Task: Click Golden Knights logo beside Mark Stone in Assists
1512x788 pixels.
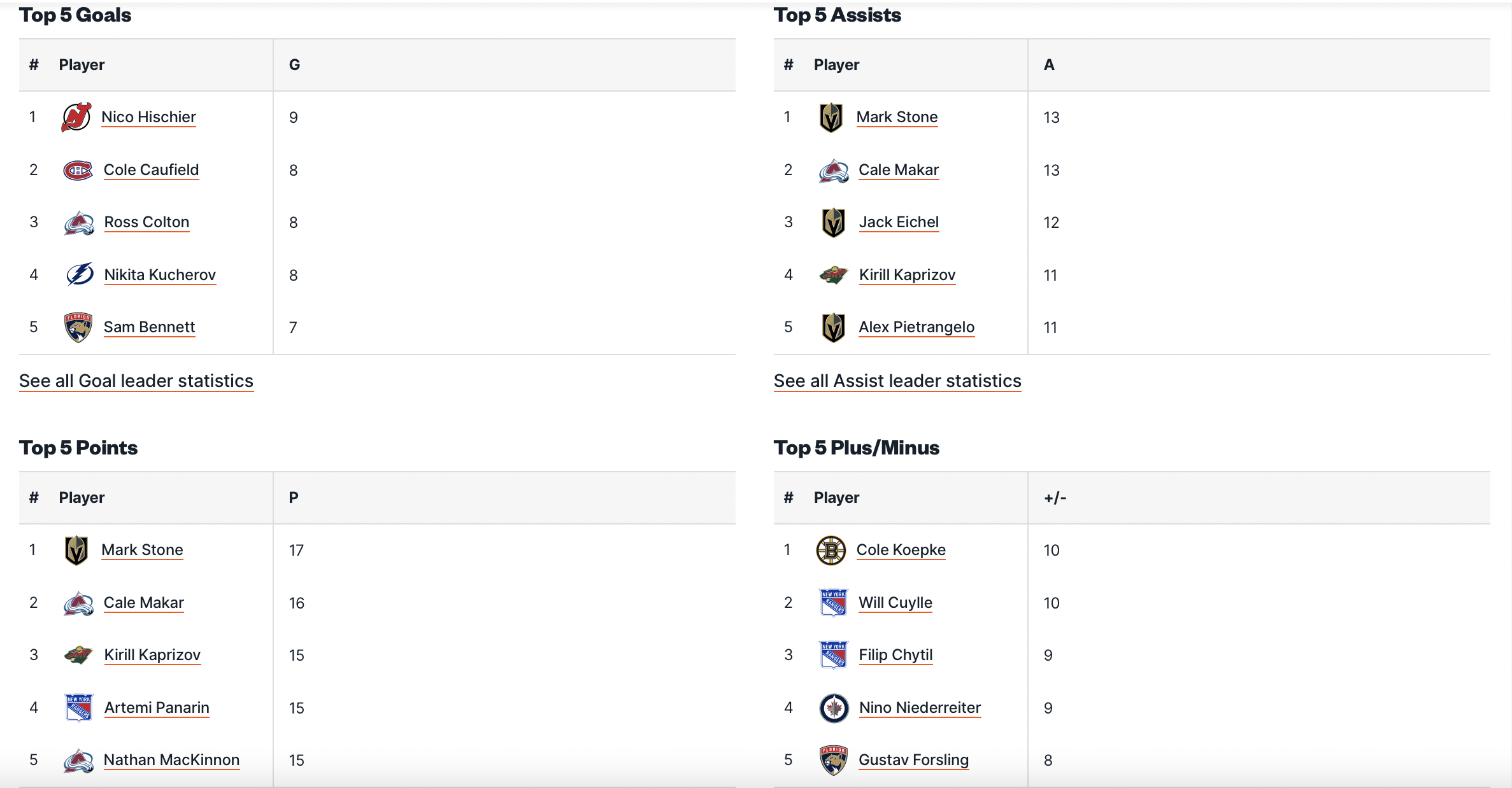Action: [x=831, y=117]
